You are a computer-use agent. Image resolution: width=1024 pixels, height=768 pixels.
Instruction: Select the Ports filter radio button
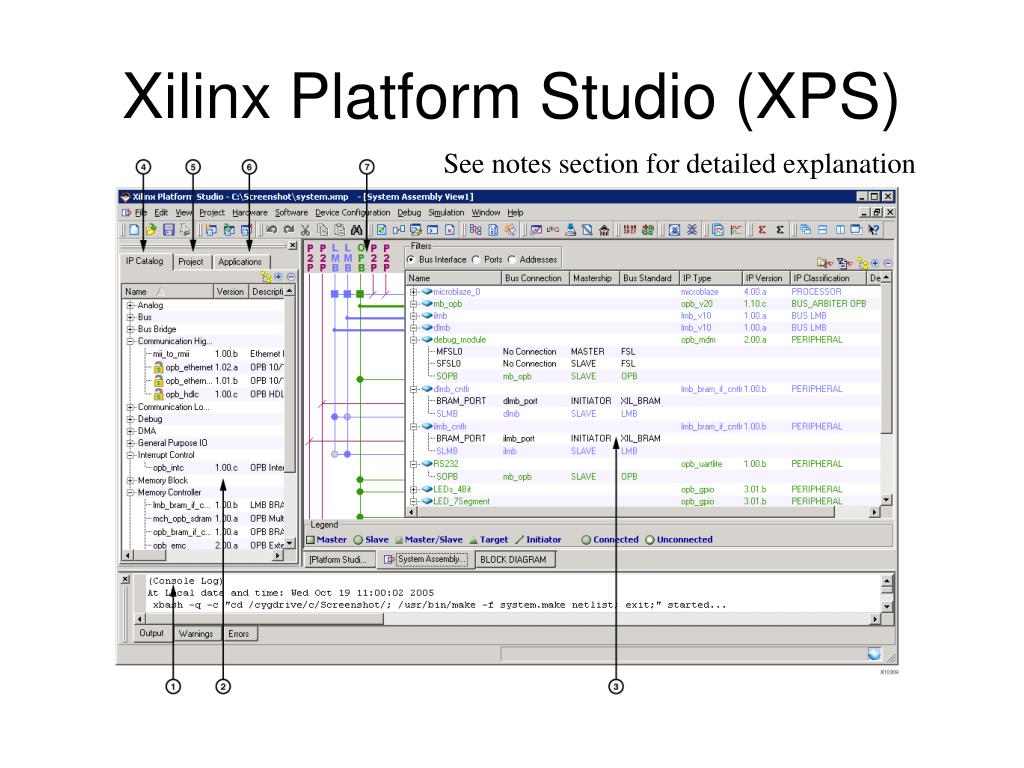[x=475, y=259]
